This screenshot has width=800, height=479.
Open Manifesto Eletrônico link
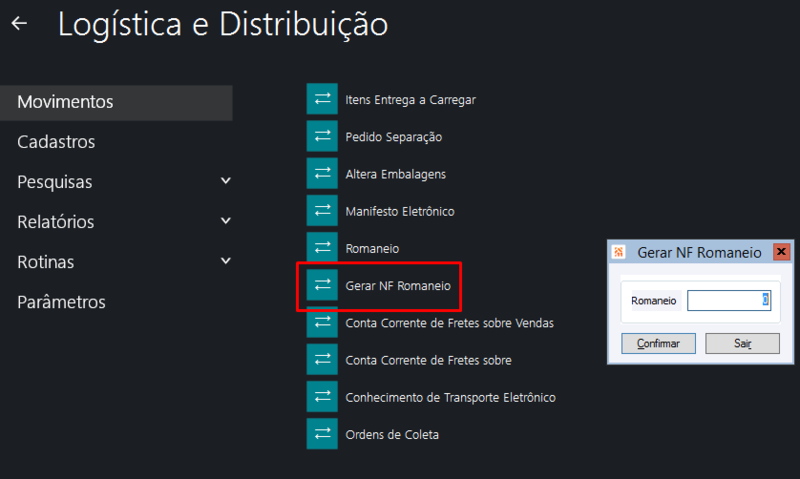399,211
